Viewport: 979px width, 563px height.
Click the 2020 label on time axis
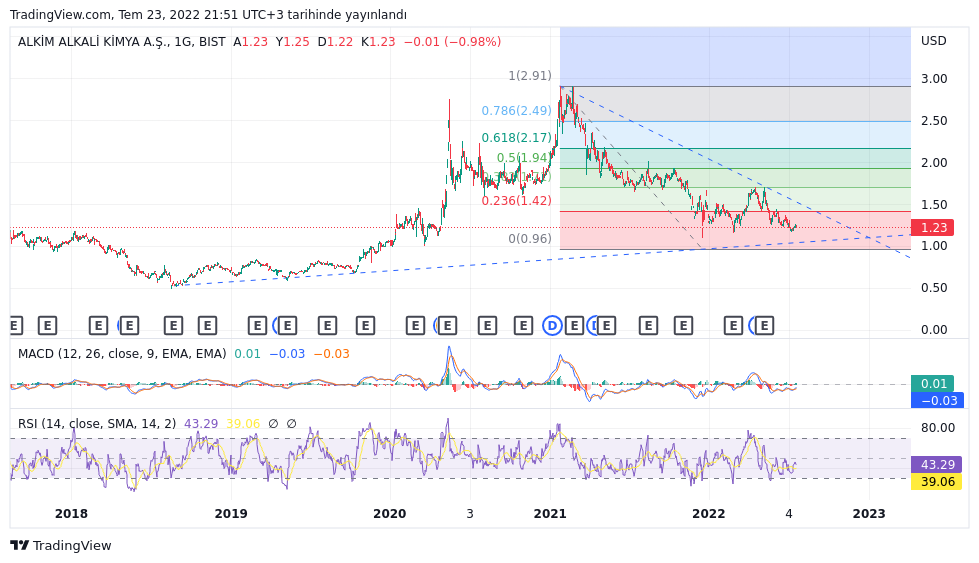point(390,514)
